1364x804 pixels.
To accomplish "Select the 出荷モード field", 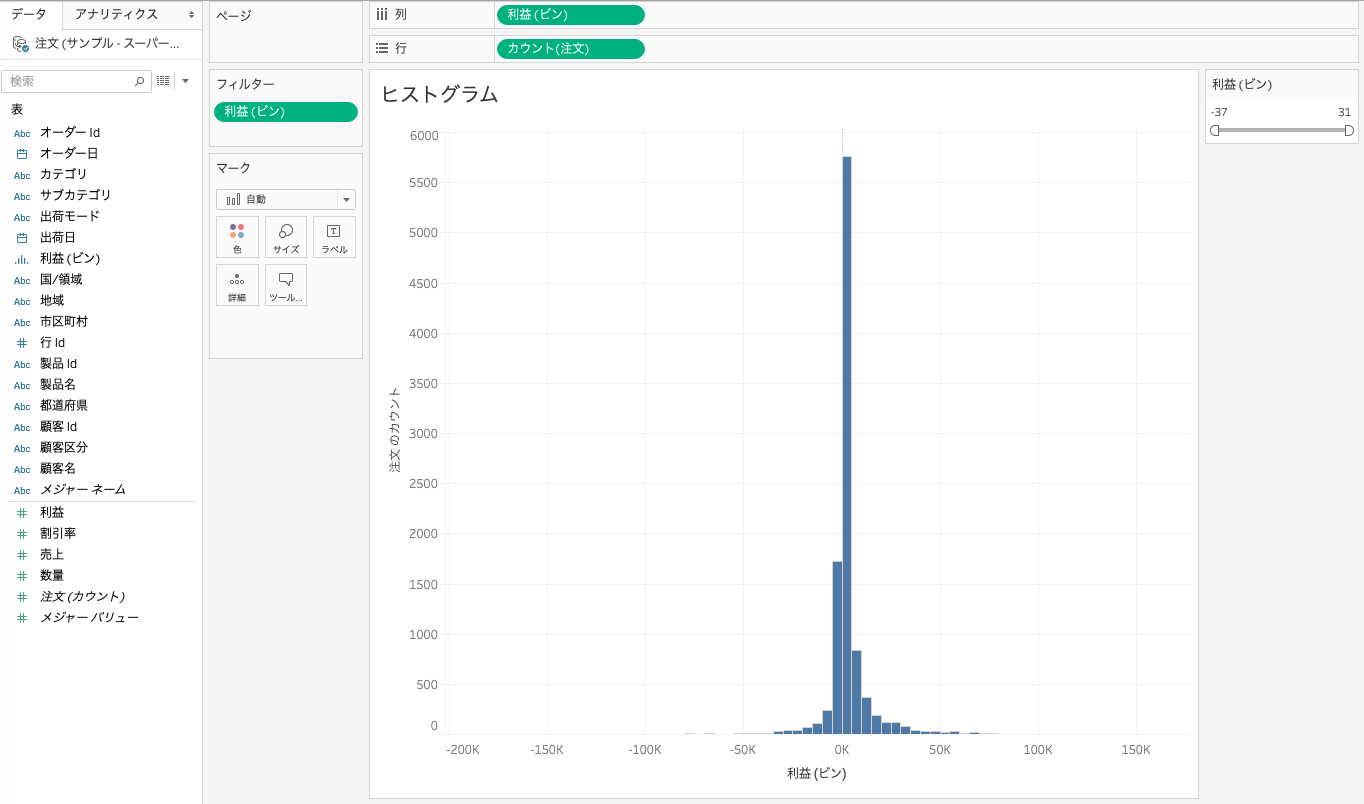I will 70,216.
